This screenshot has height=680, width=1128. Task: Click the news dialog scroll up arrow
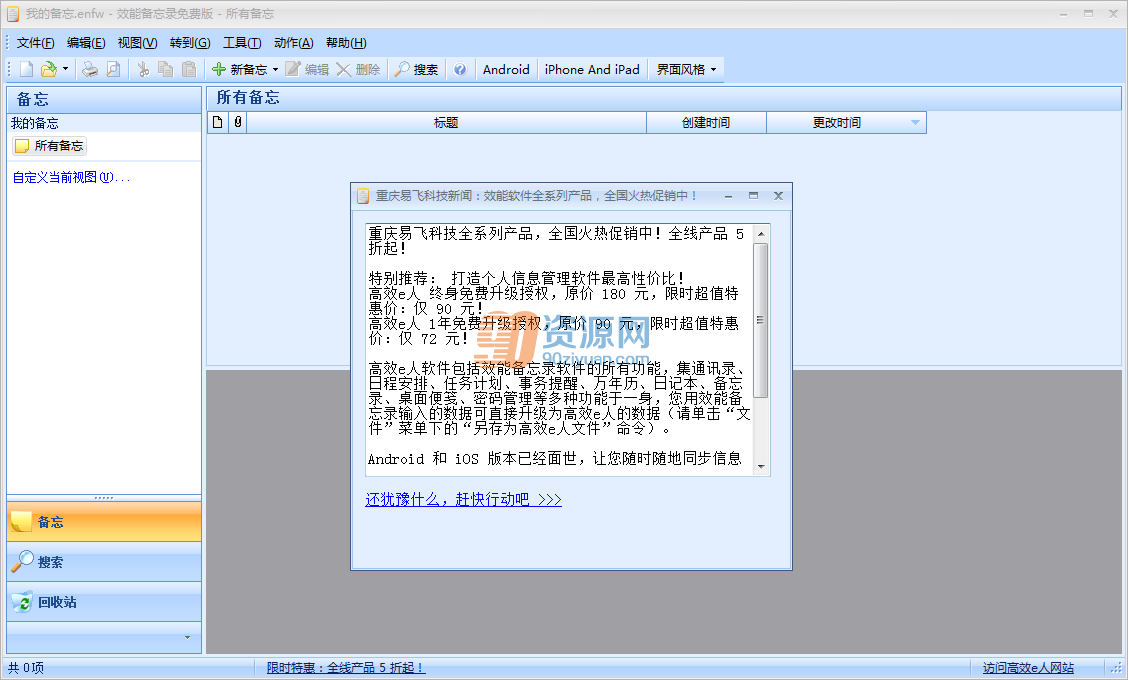pos(761,234)
